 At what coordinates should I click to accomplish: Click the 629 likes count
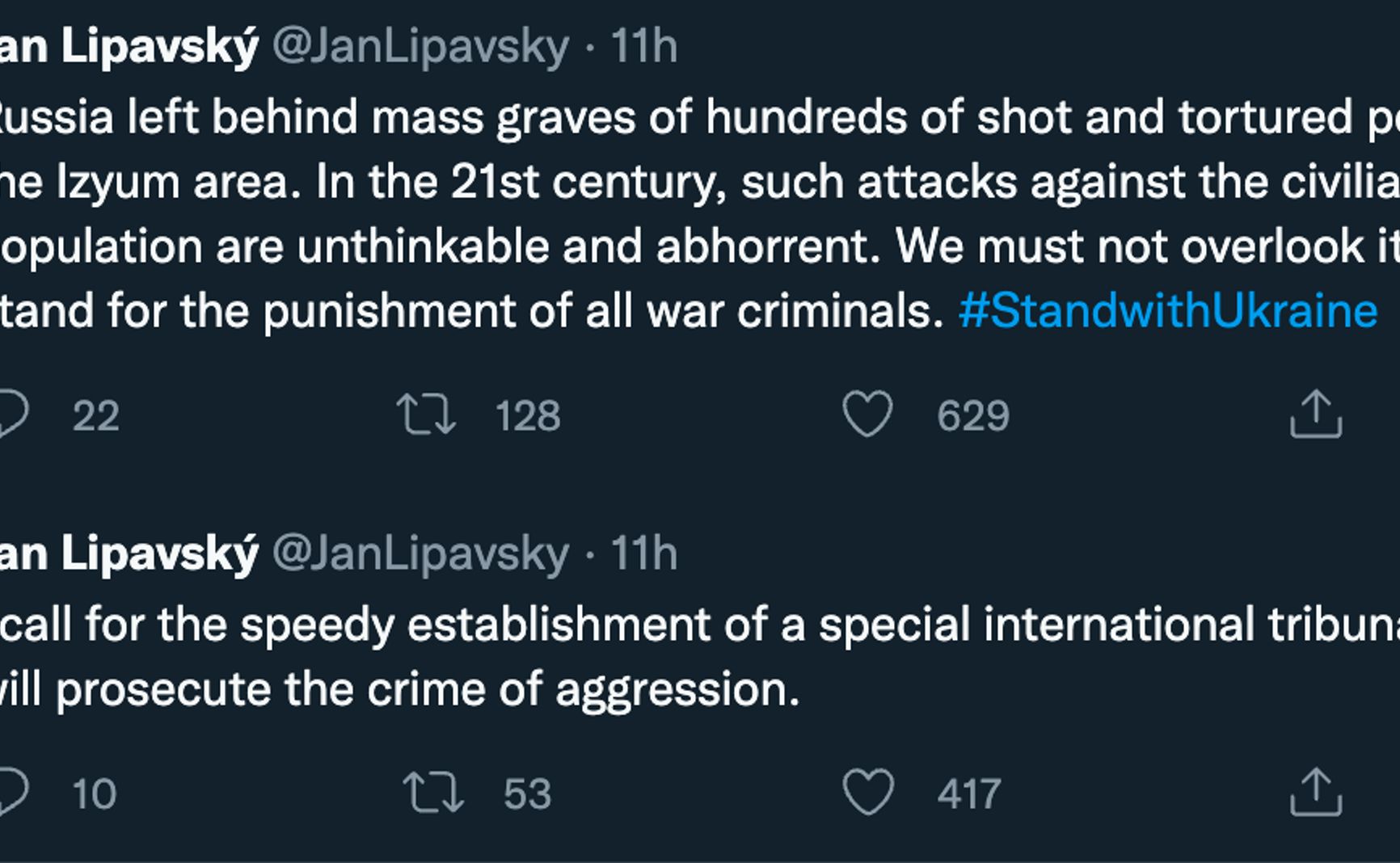(x=973, y=416)
